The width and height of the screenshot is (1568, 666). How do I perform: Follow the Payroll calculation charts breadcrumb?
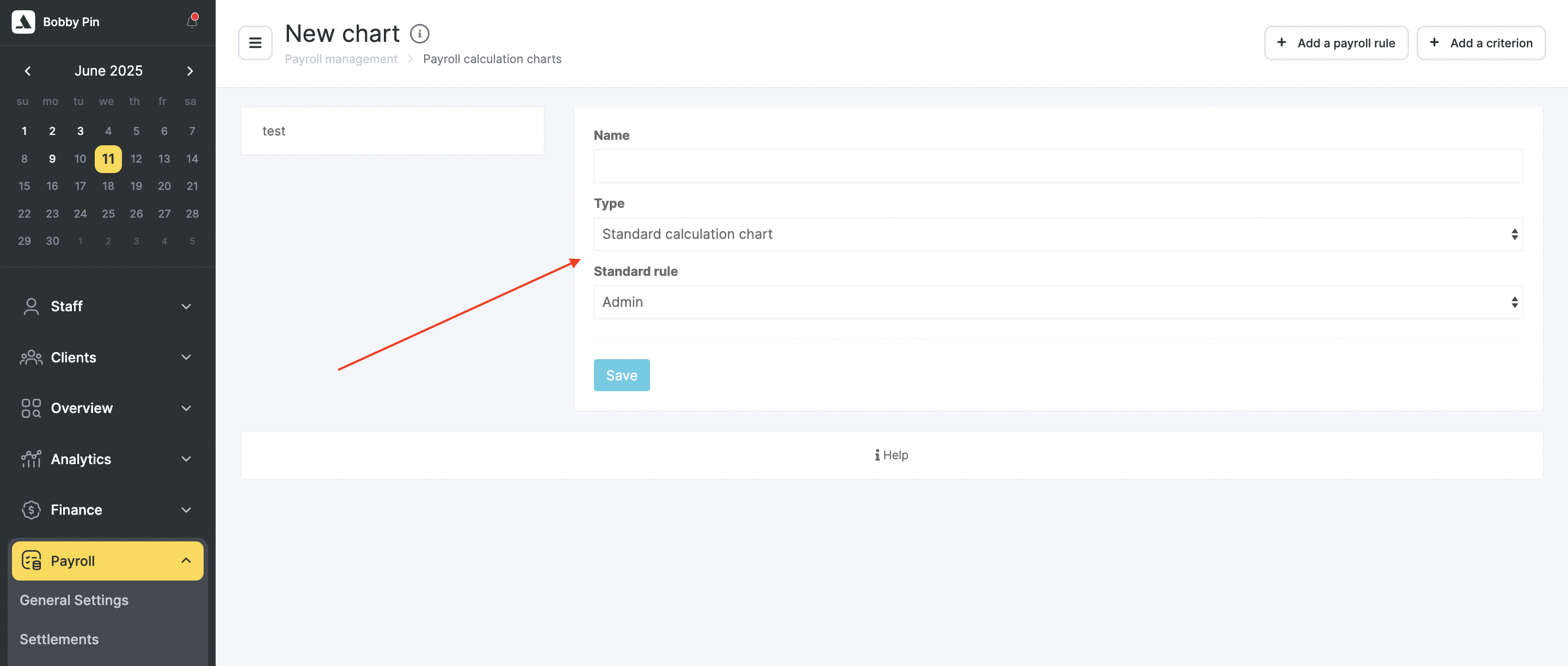tap(492, 59)
